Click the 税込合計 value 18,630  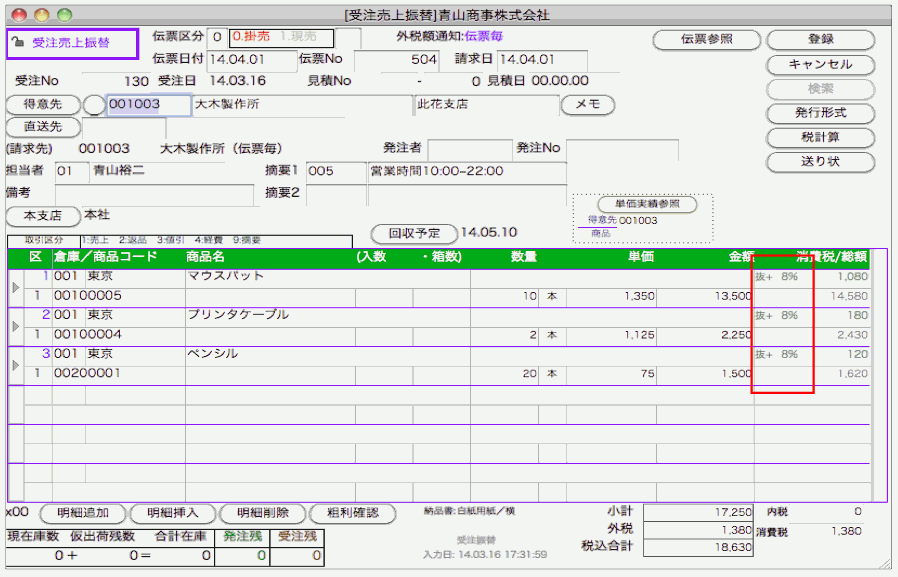point(698,548)
